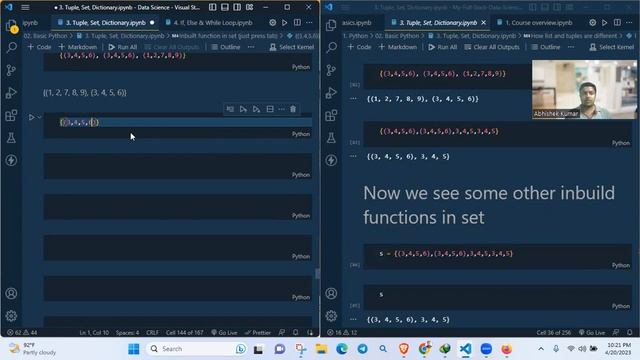Open Explorer in right VS Code window

point(331,25)
